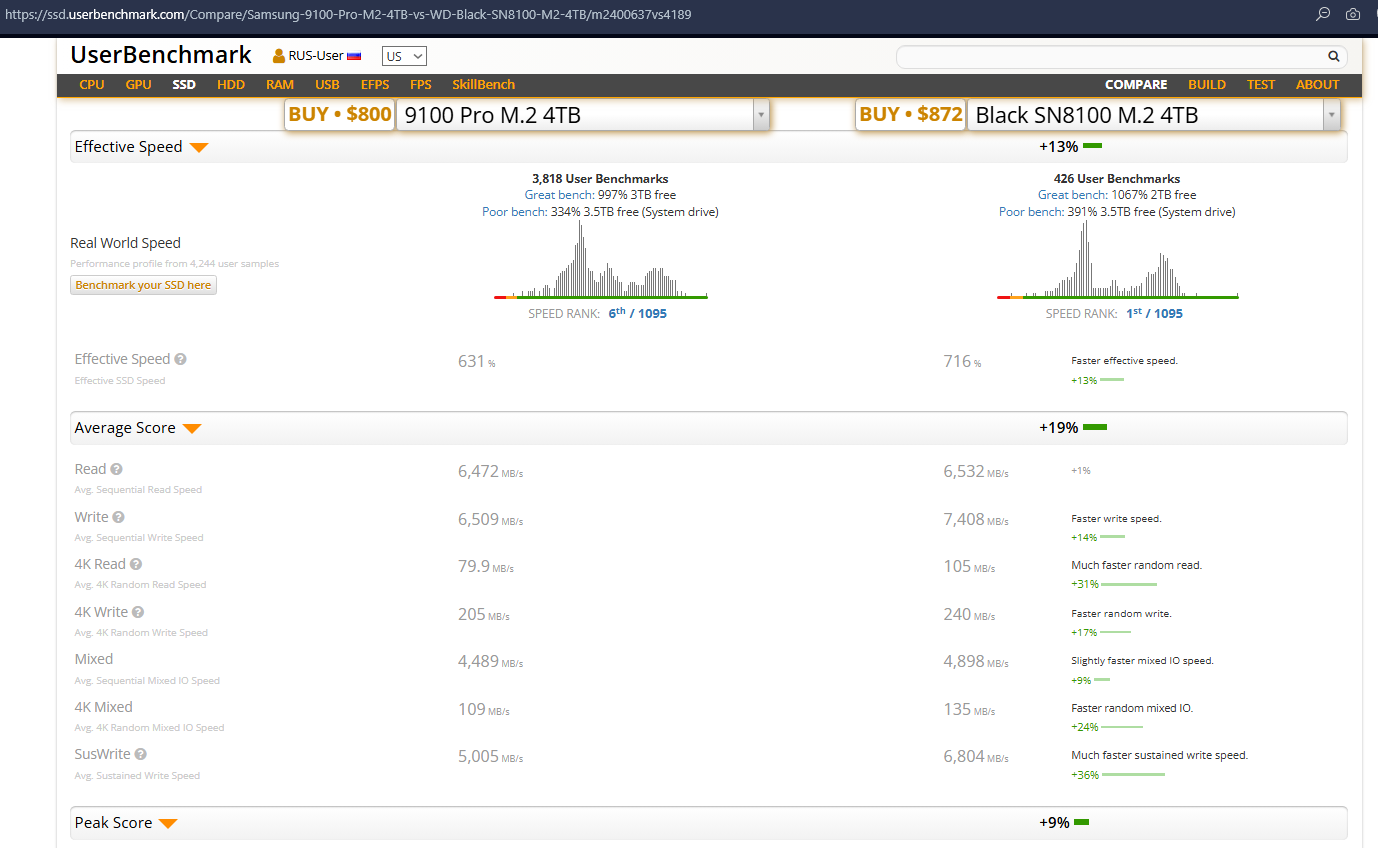Click the 716% effective speed value

(962, 361)
